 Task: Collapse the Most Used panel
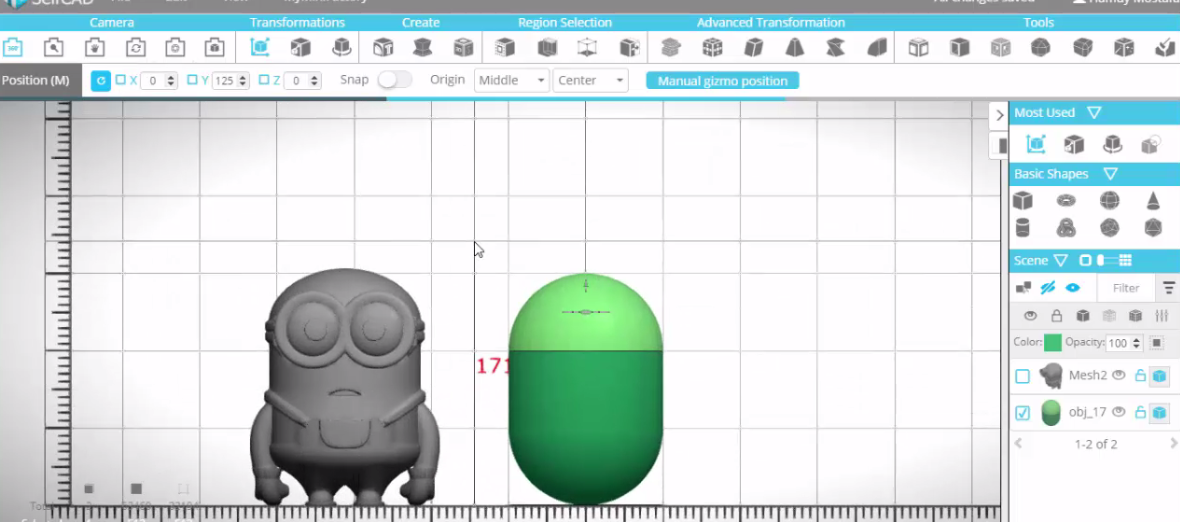pyautogui.click(x=1094, y=112)
